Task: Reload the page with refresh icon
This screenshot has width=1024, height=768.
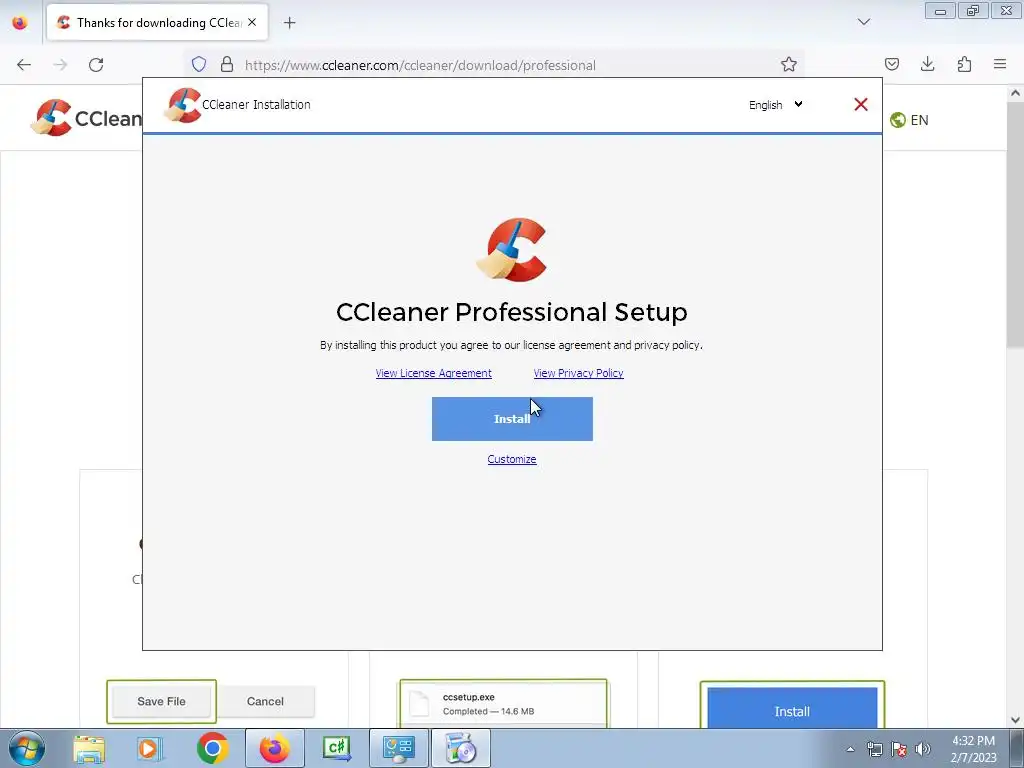Action: click(96, 65)
